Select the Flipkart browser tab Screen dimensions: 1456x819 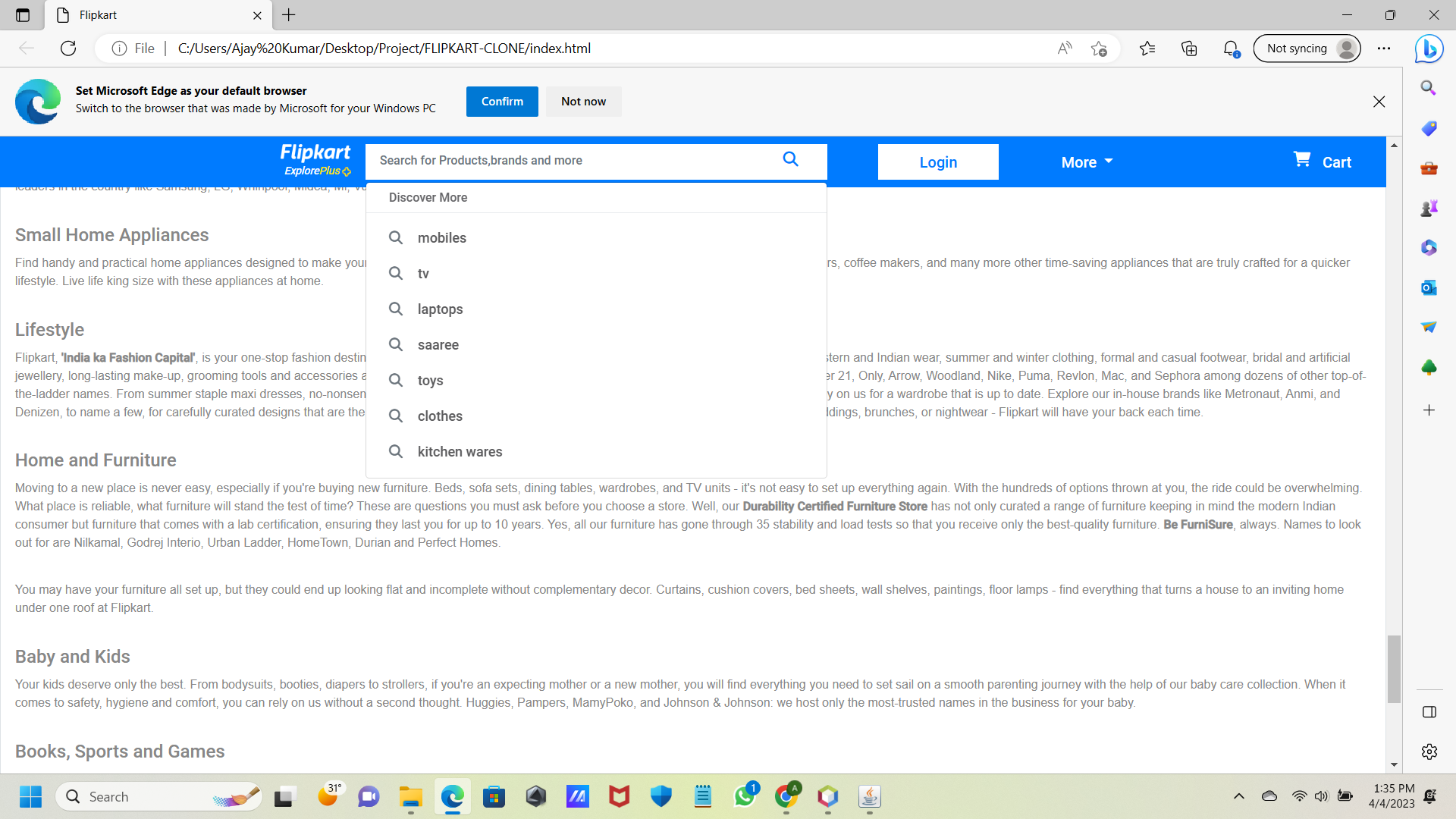99,15
